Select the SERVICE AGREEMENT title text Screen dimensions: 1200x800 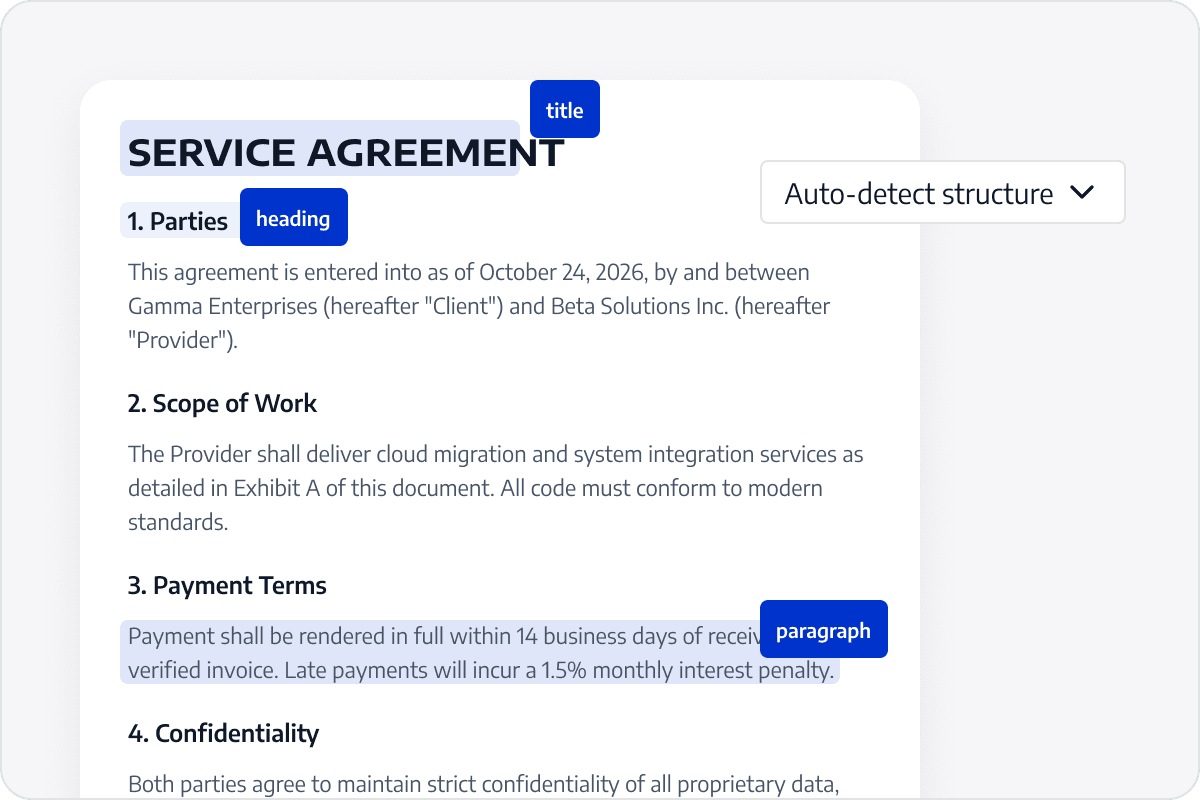(x=346, y=152)
